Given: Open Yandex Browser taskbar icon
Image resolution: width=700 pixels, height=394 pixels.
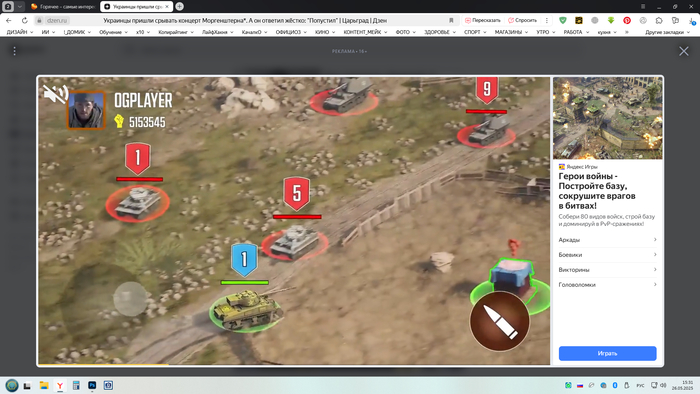Looking at the screenshot, I should [x=60, y=385].
